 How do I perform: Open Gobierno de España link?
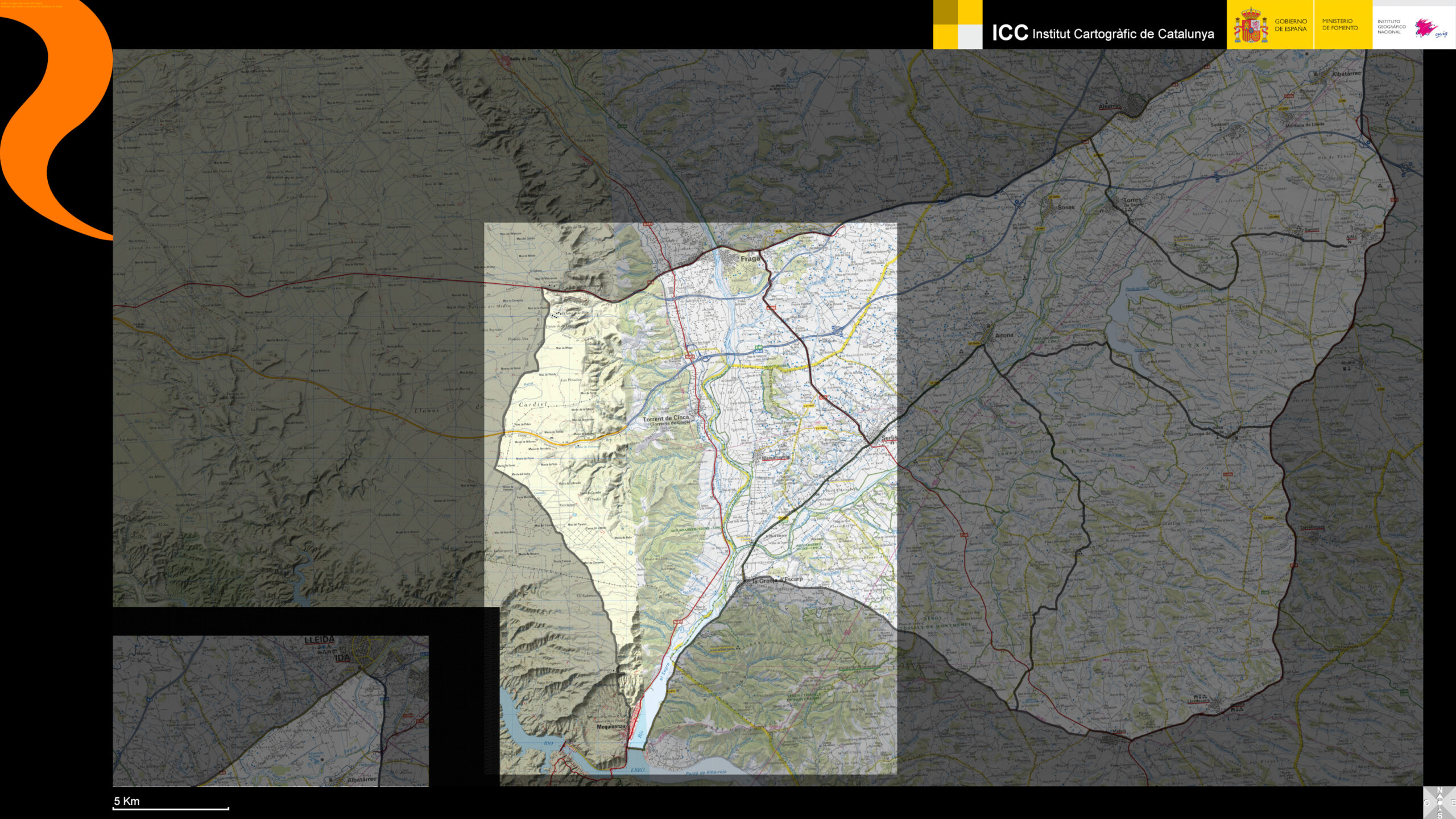pyautogui.click(x=1290, y=25)
